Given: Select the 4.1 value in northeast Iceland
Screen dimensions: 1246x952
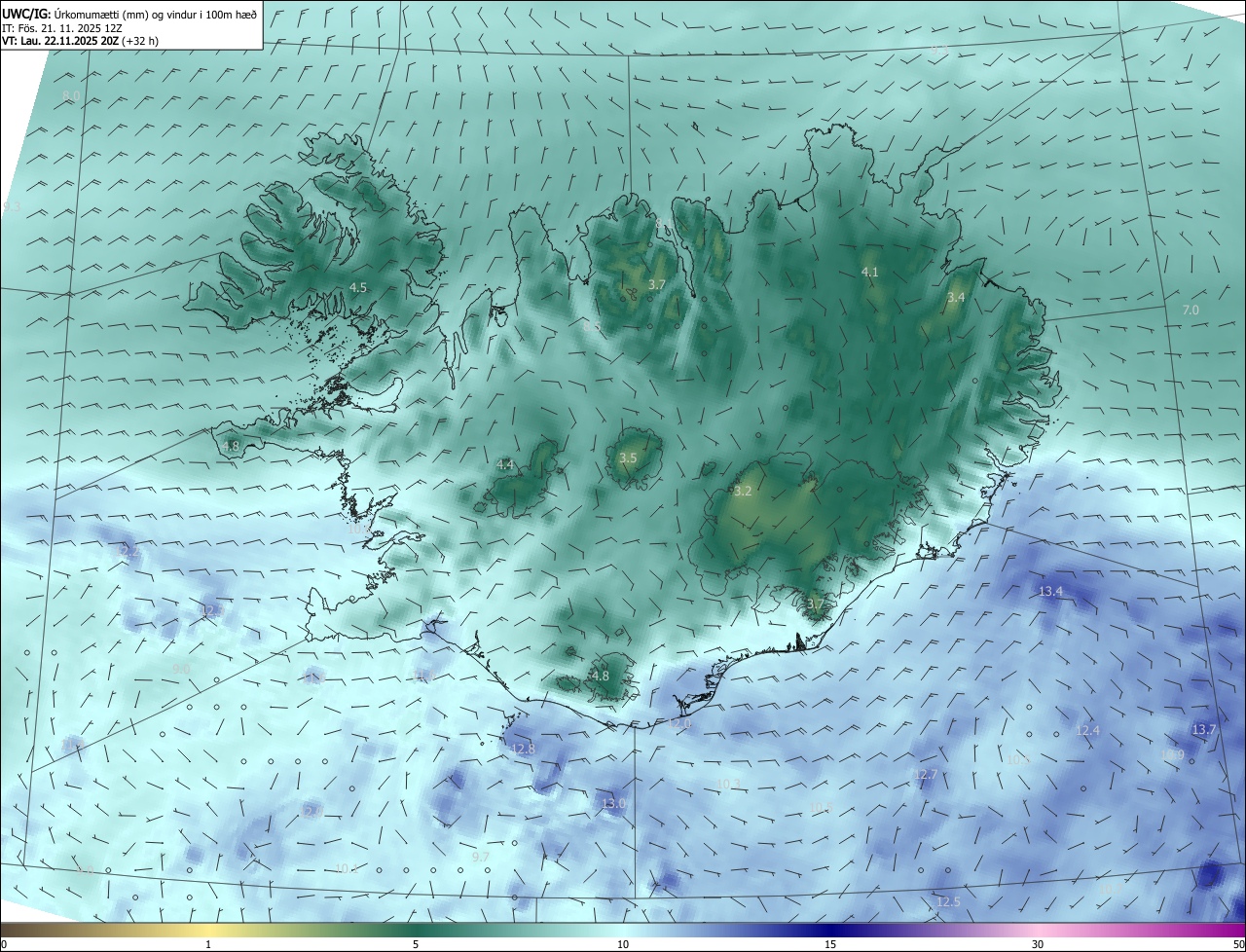Looking at the screenshot, I should tap(870, 272).
